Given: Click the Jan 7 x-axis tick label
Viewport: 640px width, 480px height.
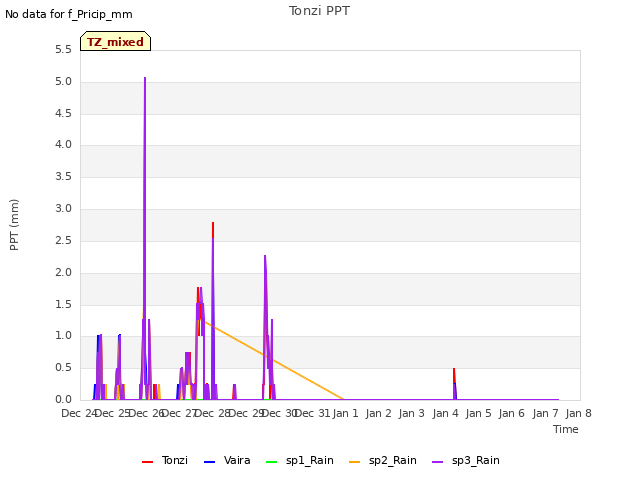Looking at the screenshot, I should click(x=545, y=413).
